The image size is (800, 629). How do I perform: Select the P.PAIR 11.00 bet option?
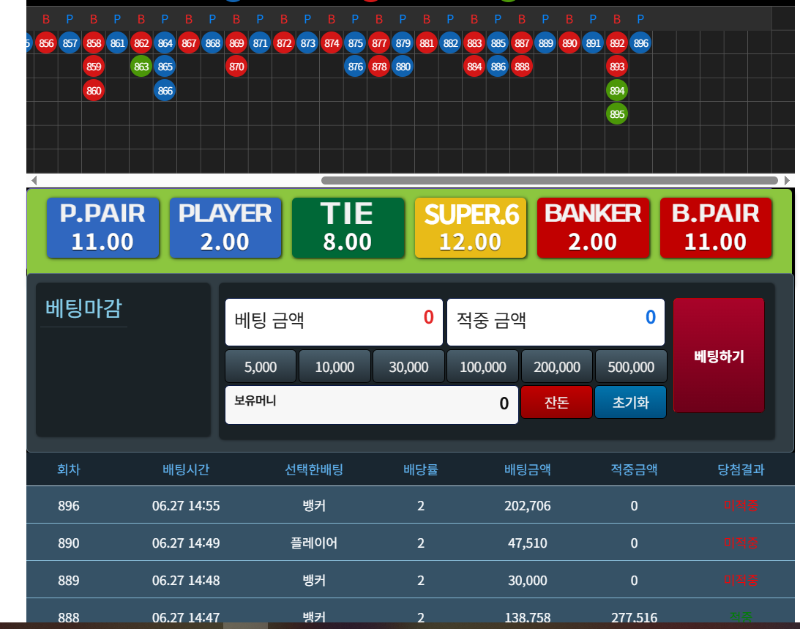click(x=103, y=228)
